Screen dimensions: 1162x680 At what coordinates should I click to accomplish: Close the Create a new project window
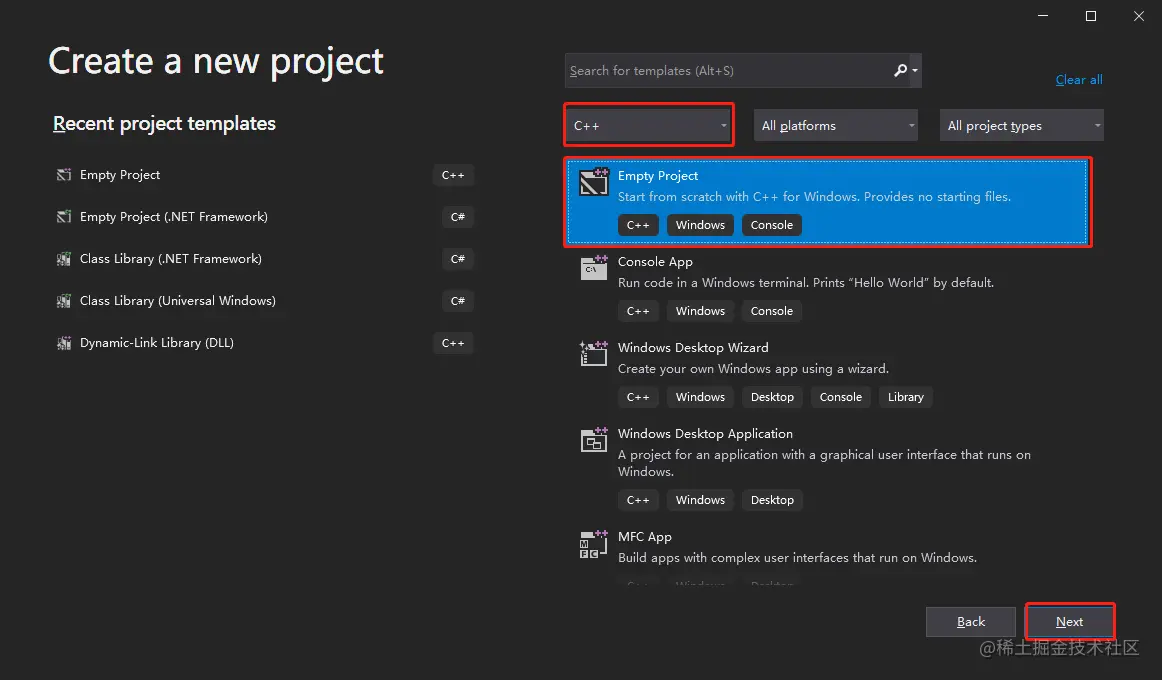coord(1139,16)
